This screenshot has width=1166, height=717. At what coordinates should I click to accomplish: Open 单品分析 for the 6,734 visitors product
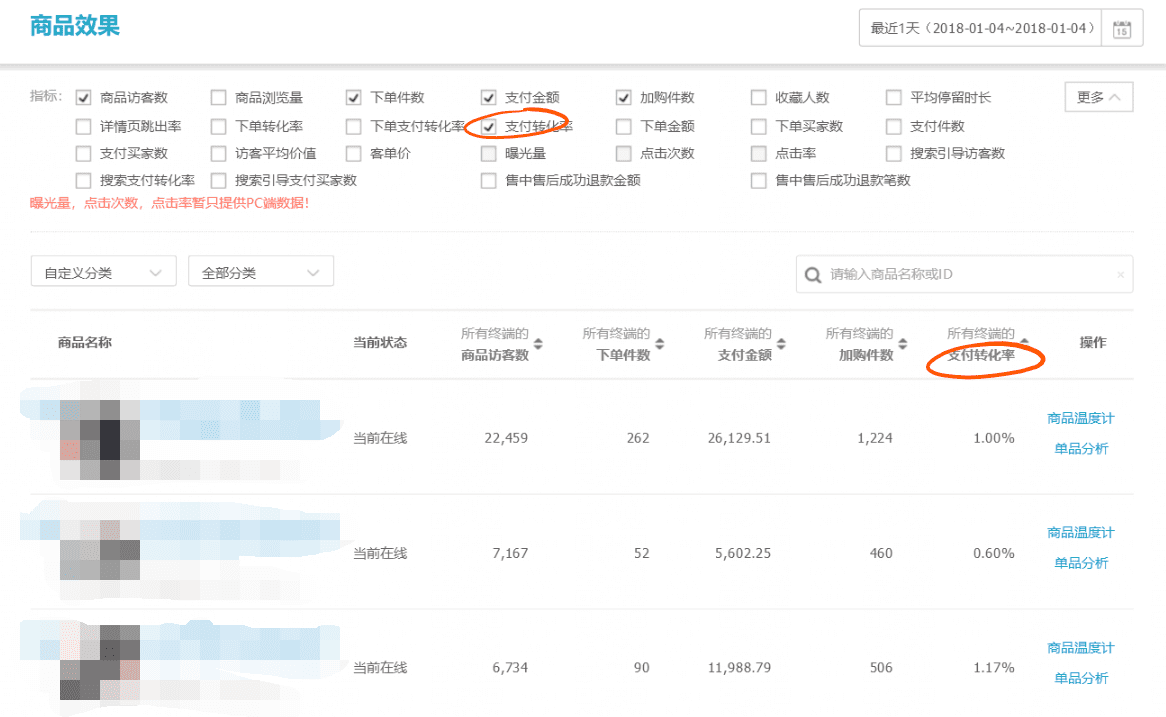[1081, 678]
